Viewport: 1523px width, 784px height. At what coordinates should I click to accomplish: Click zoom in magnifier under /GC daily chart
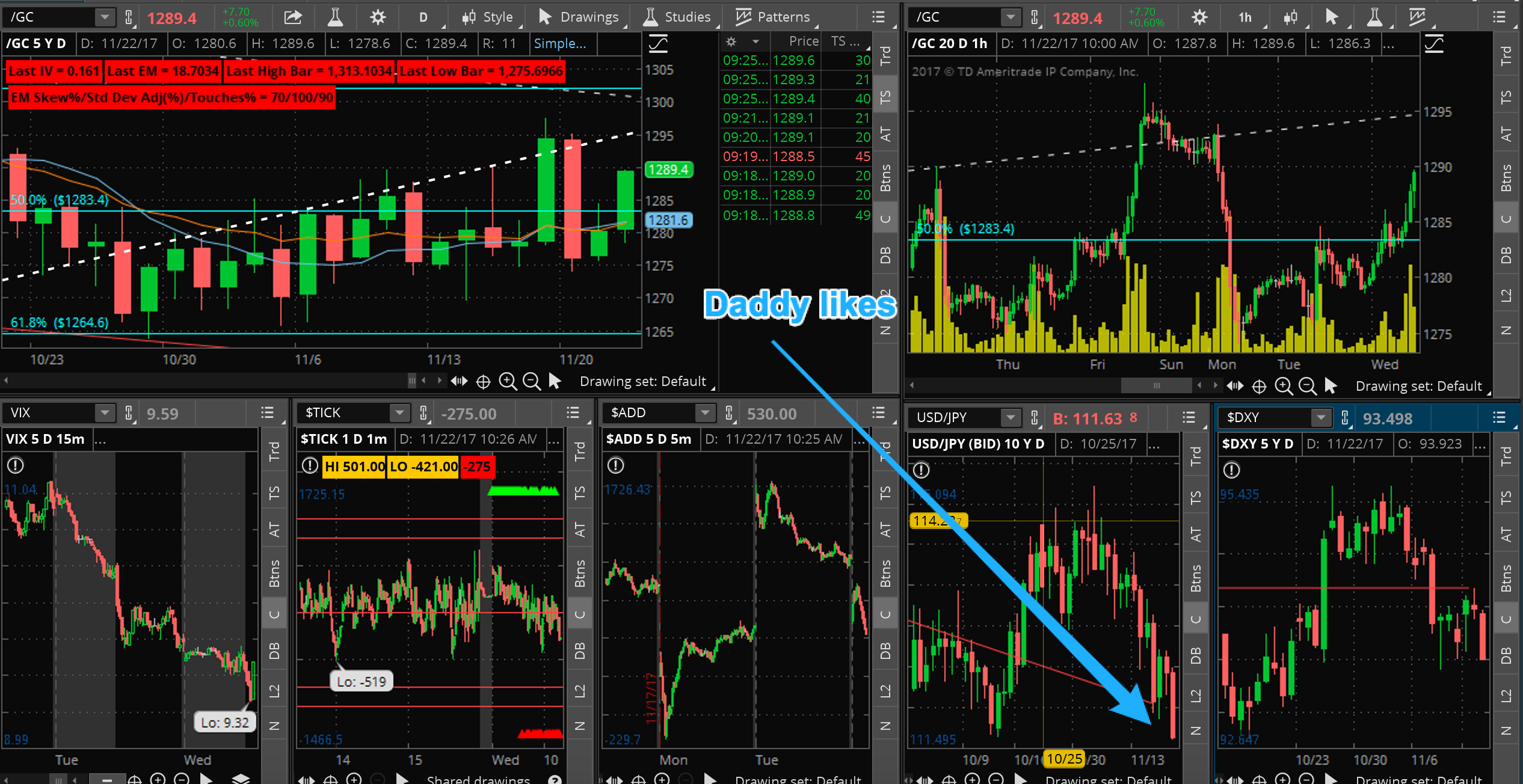[x=508, y=381]
